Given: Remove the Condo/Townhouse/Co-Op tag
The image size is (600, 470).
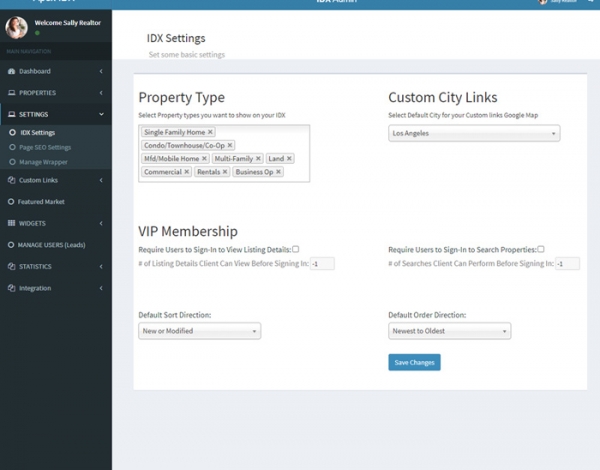Looking at the screenshot, I should coord(229,145).
